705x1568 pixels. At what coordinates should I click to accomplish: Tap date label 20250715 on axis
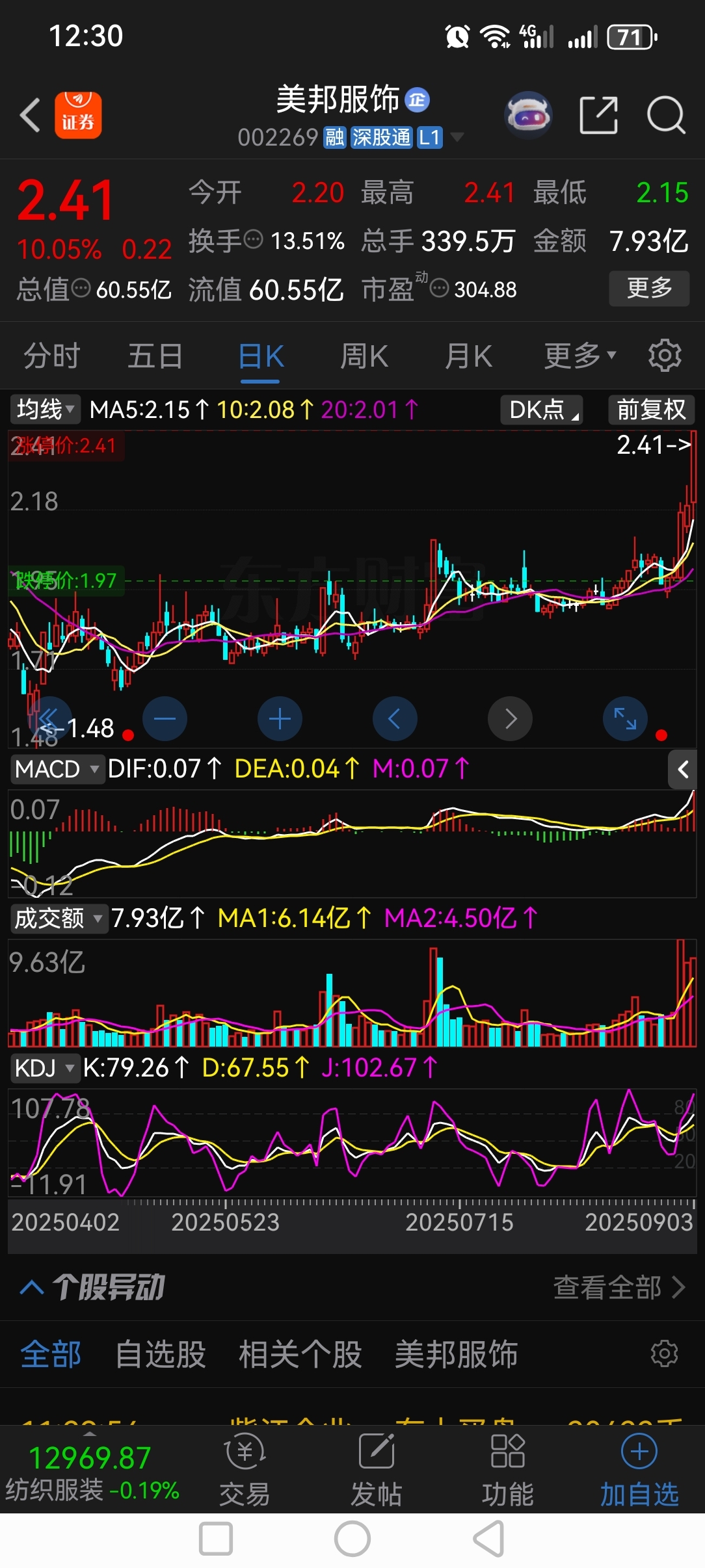coord(459,1222)
